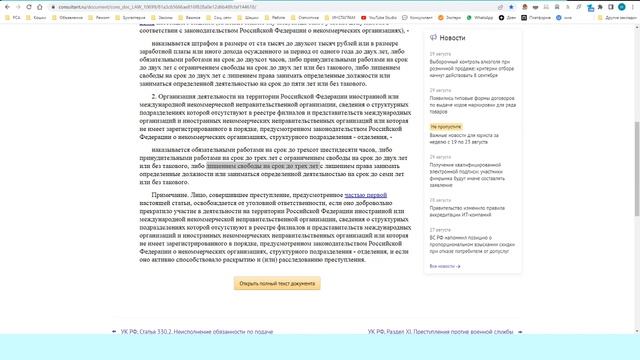Expand the Объявления bookmark folder
Image resolution: width=640 pixels, height=360 pixels.
tap(67, 18)
